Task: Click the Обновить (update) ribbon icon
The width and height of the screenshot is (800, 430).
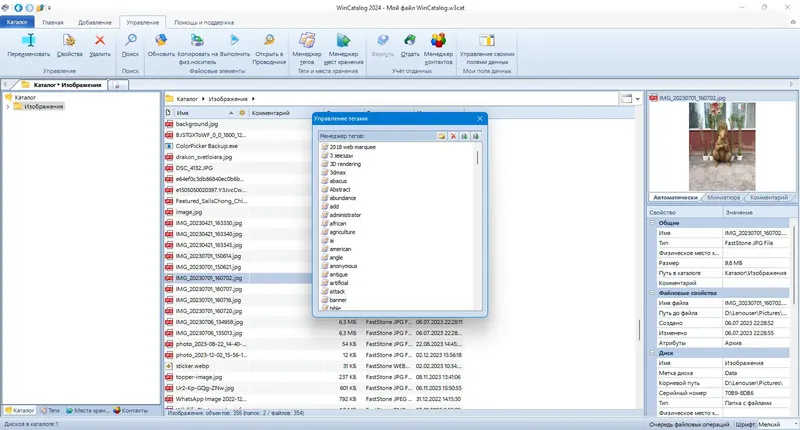Action: pyautogui.click(x=161, y=40)
